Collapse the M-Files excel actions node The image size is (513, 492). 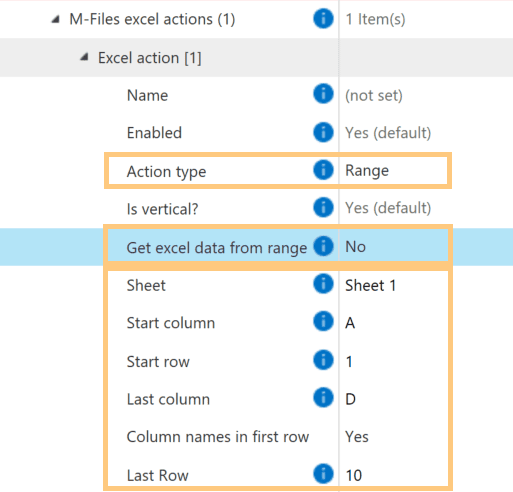(56, 19)
